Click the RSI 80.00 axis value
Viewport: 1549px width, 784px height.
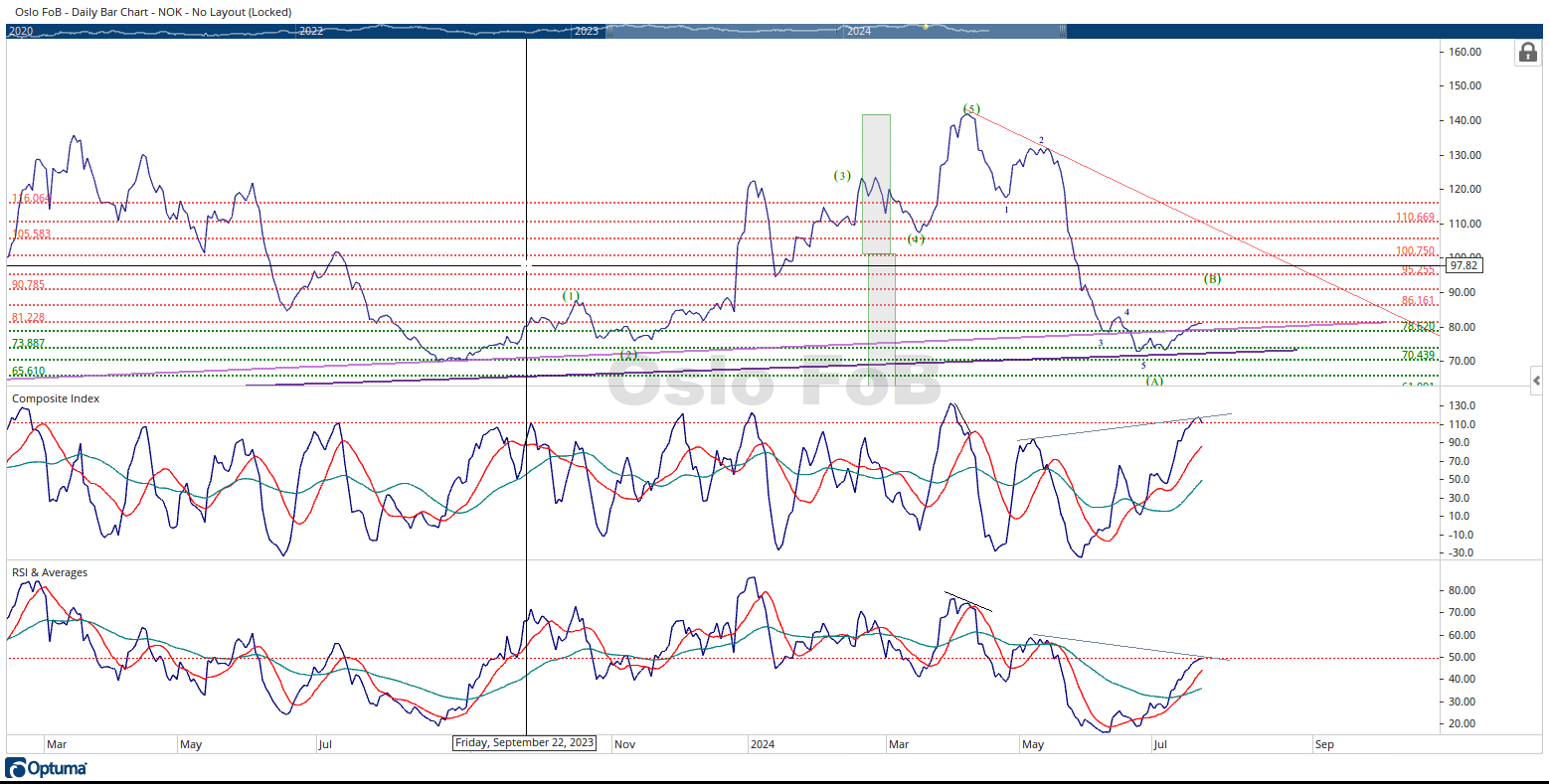[x=1463, y=590]
